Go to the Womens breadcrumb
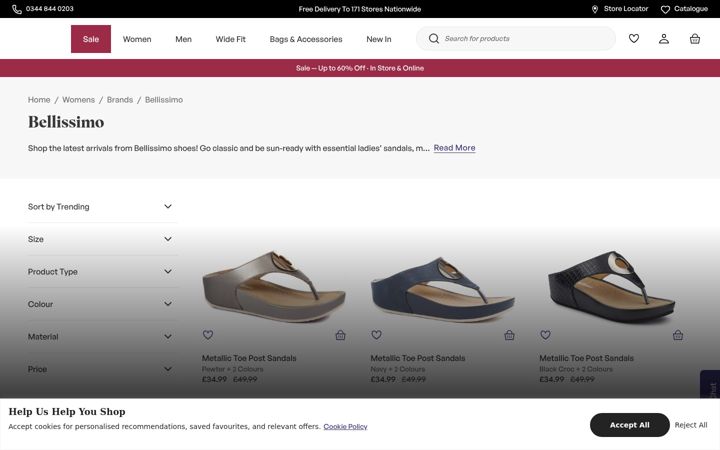 (x=79, y=100)
